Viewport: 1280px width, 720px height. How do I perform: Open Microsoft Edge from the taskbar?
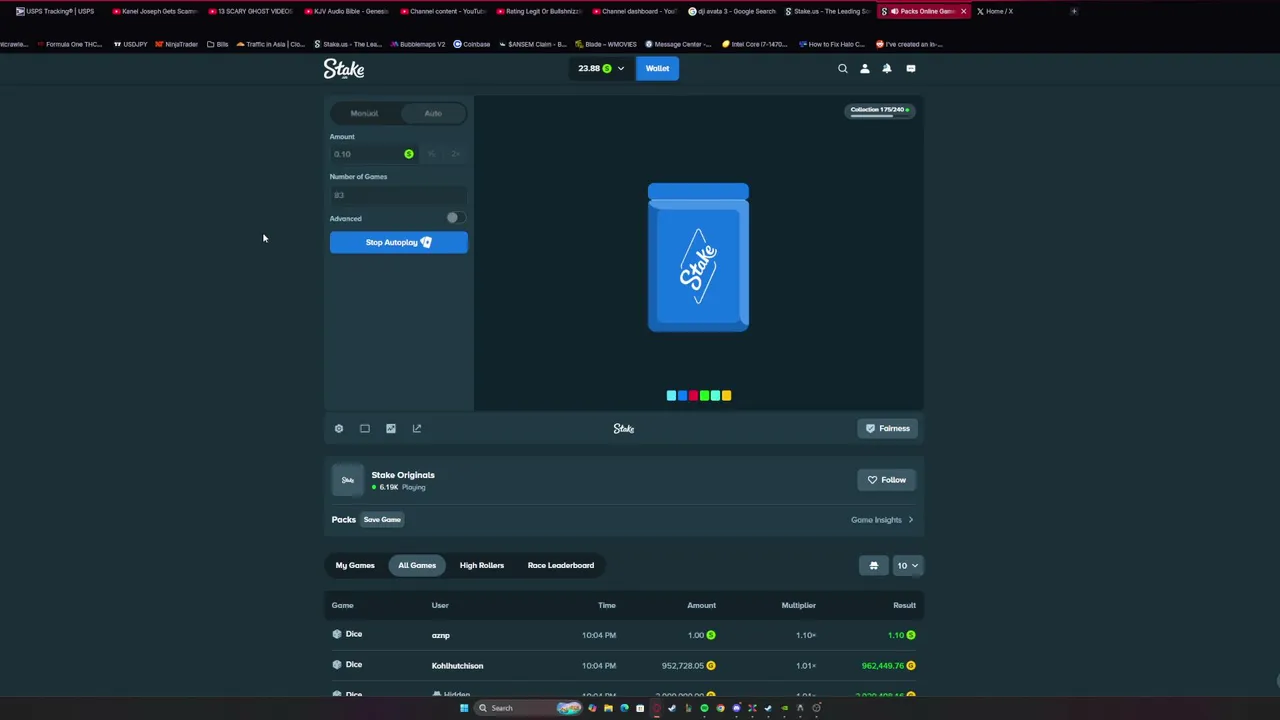(x=624, y=708)
